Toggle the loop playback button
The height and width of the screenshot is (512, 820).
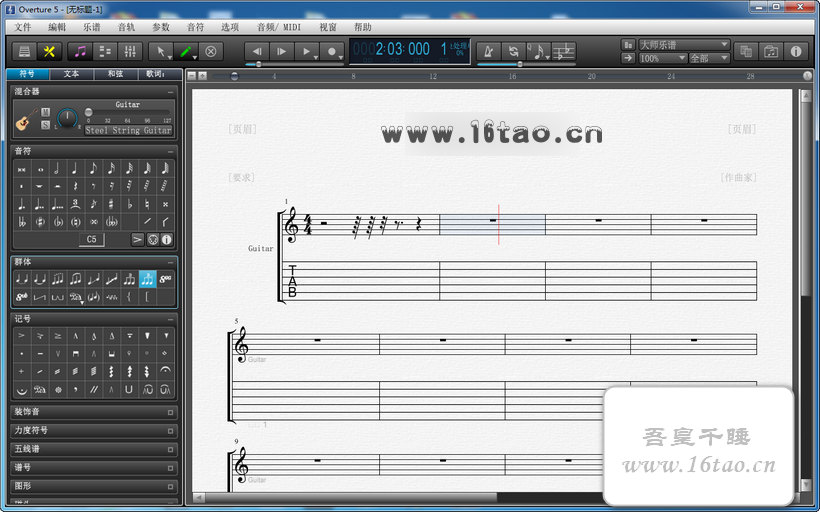513,51
